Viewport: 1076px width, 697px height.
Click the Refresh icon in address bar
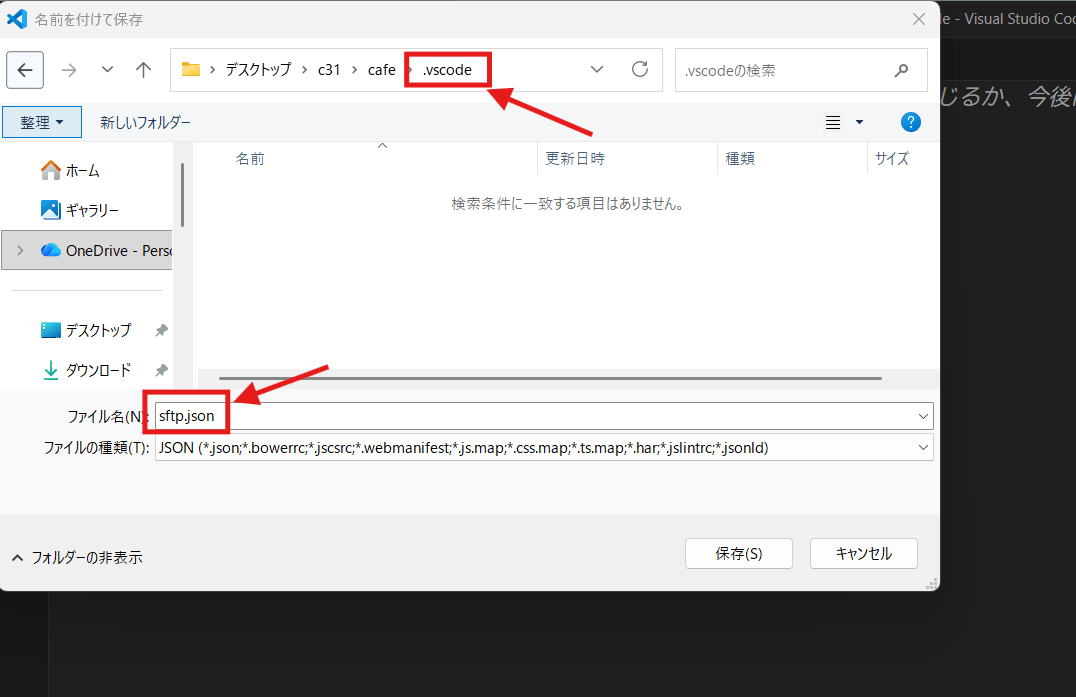[640, 70]
